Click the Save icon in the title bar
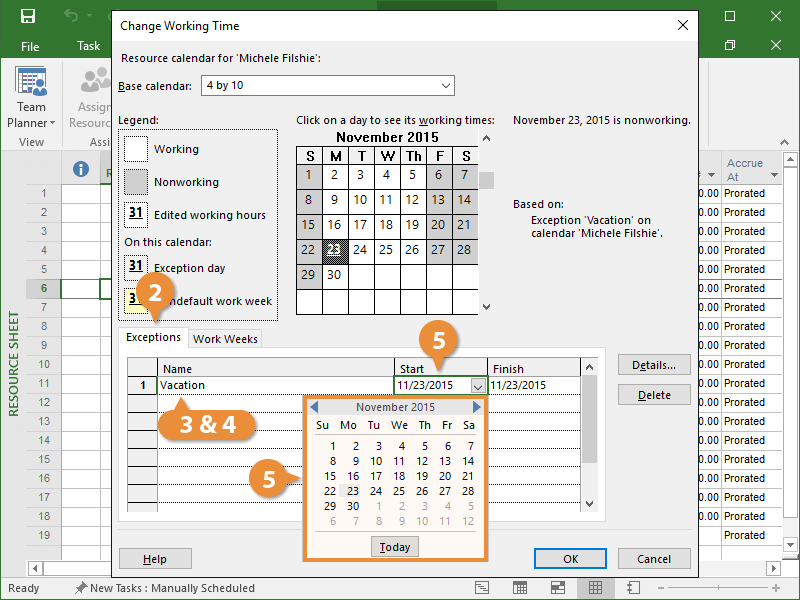This screenshot has height=600, width=800. tap(28, 16)
